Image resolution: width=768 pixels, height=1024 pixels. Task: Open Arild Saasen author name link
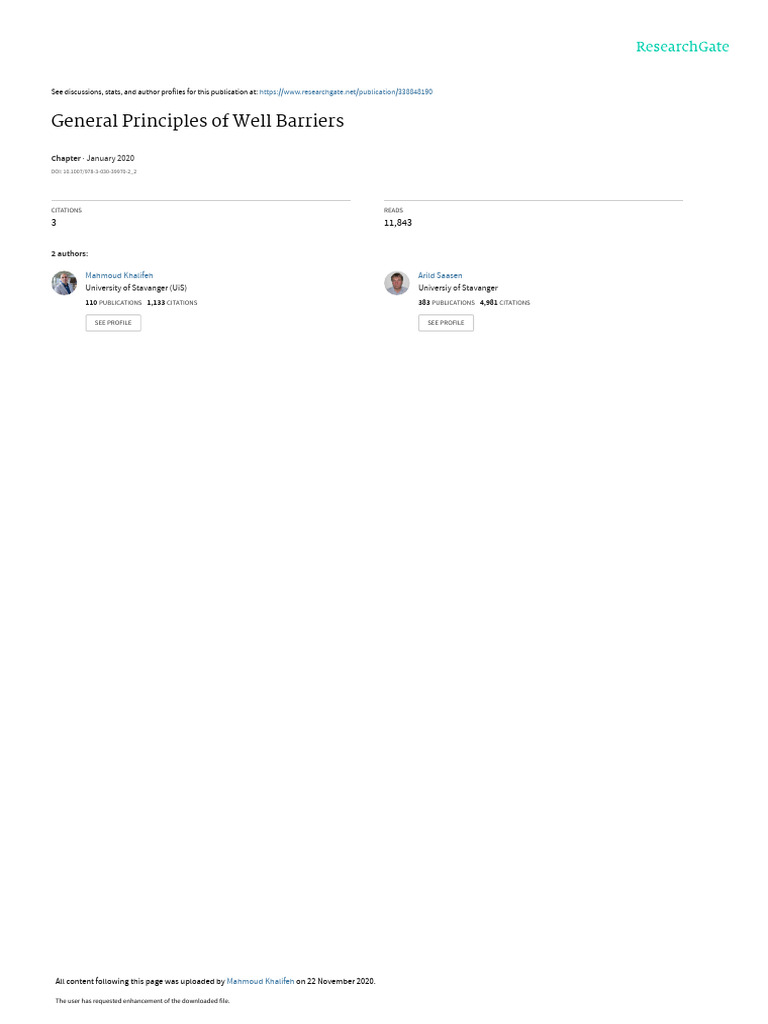click(440, 276)
